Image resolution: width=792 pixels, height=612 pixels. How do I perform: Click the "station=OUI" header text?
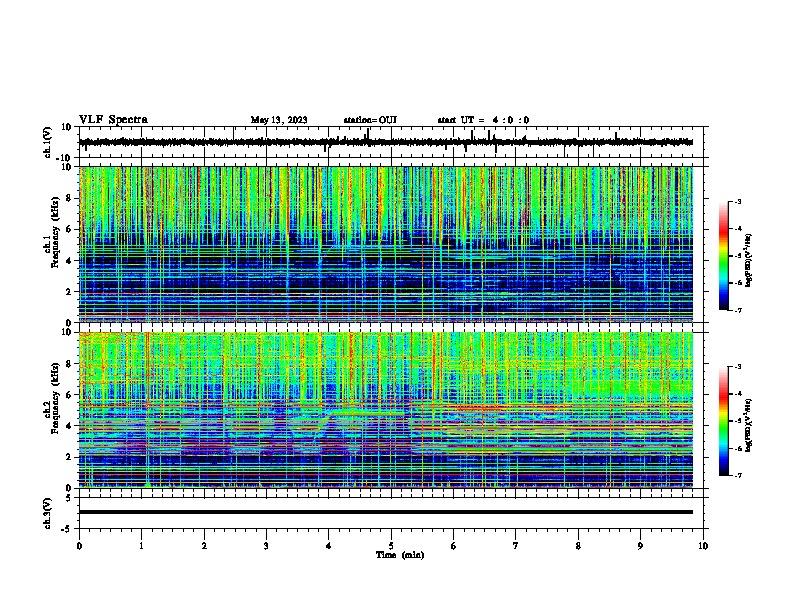(x=370, y=120)
